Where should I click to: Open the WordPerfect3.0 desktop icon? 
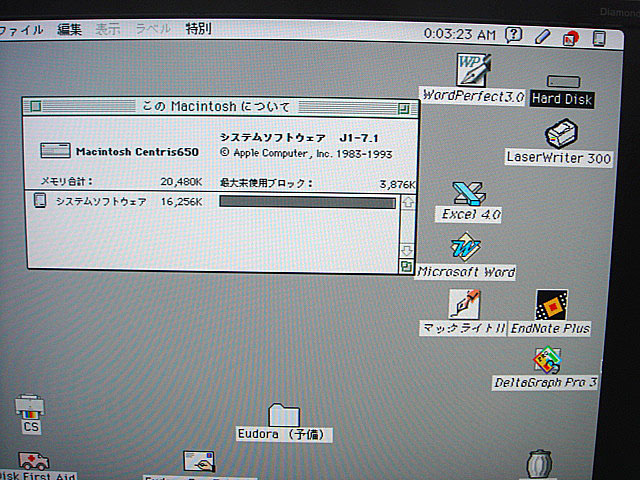(x=473, y=70)
